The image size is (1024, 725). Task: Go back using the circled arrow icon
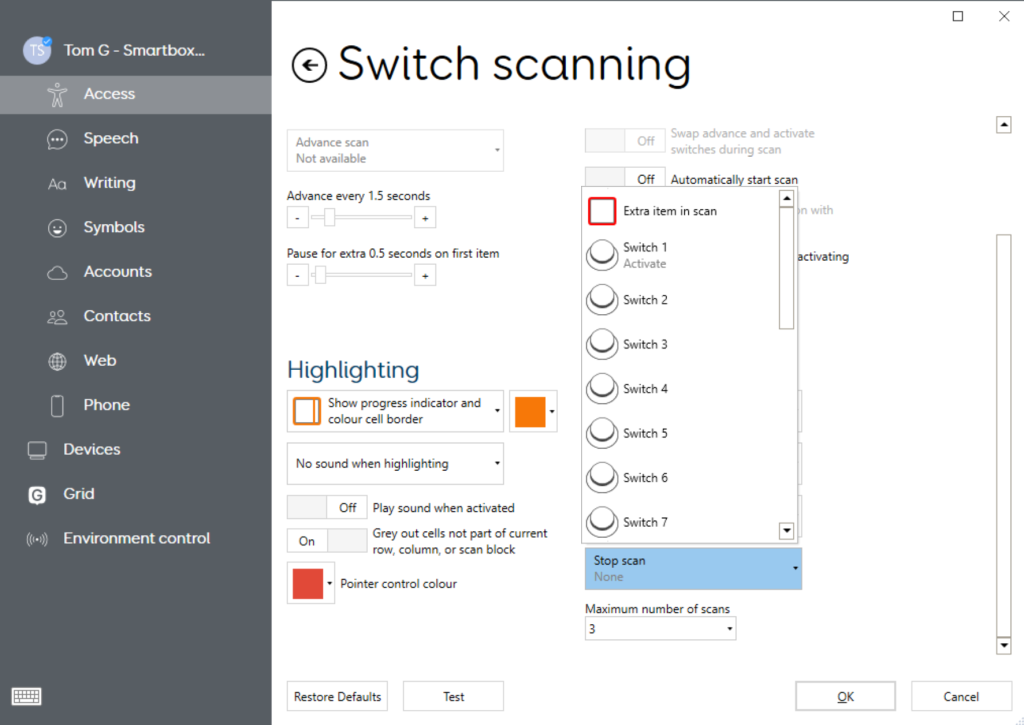[x=309, y=65]
